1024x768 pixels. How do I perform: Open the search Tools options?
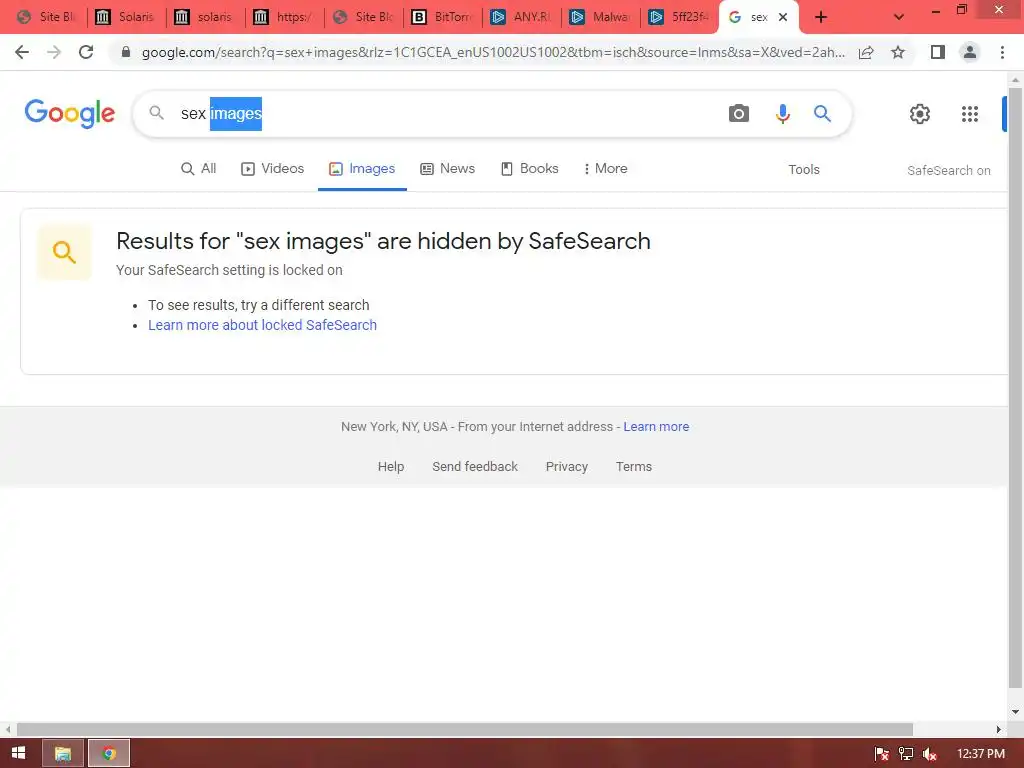click(803, 170)
